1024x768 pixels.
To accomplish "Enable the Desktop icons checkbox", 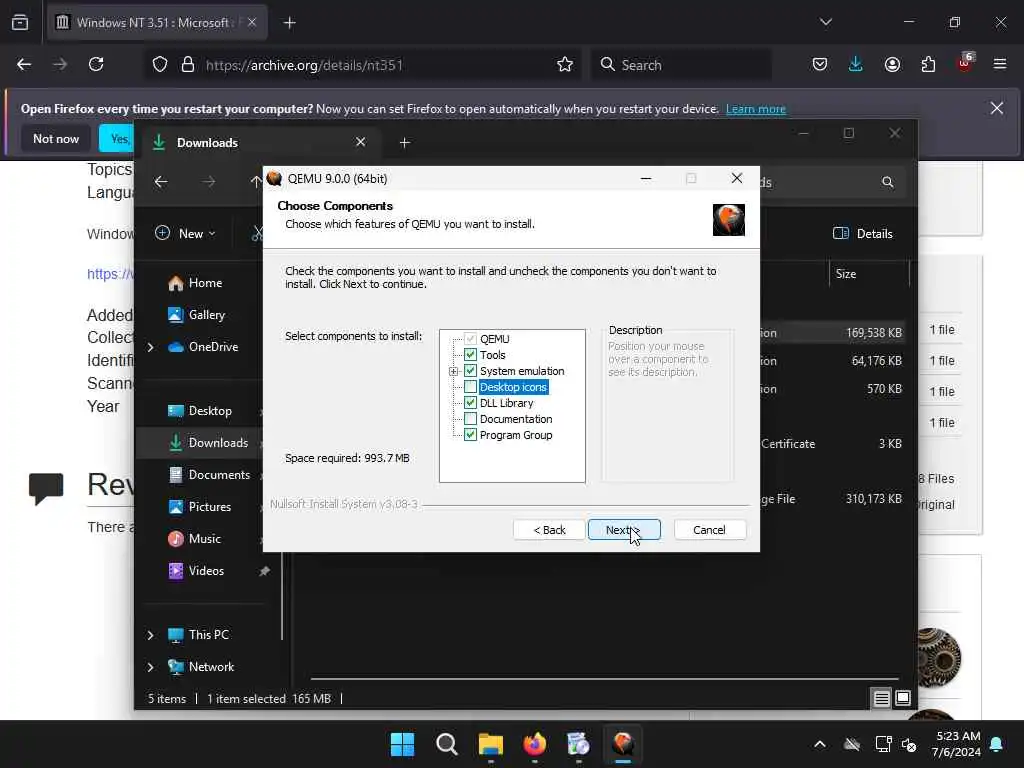I will click(470, 387).
